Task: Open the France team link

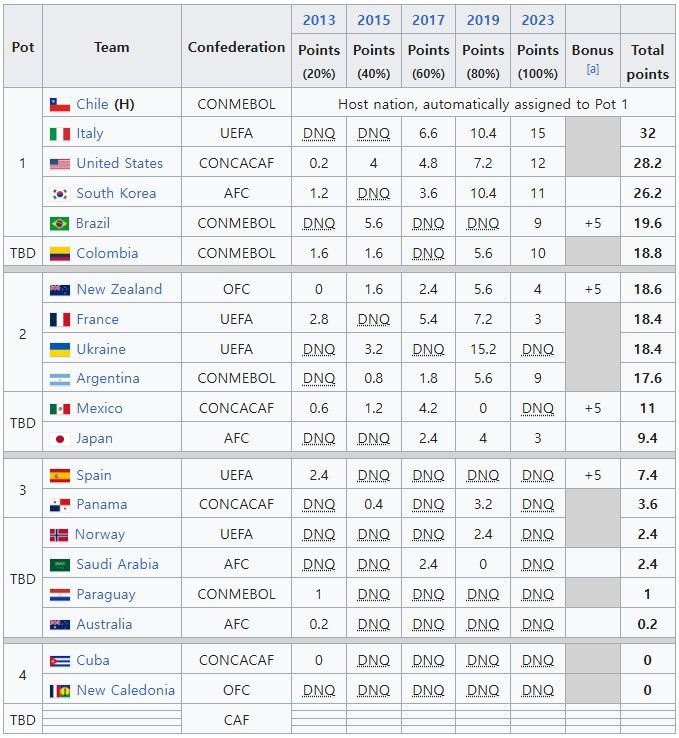Action: coord(97,319)
